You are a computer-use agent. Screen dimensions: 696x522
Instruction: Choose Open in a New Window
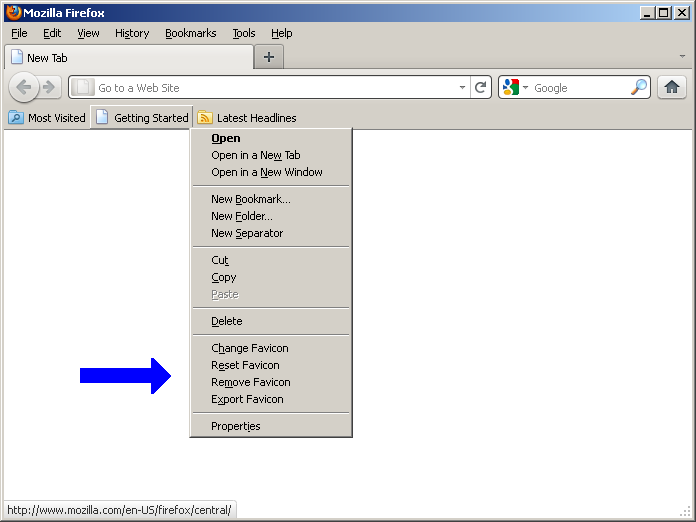tap(271, 172)
